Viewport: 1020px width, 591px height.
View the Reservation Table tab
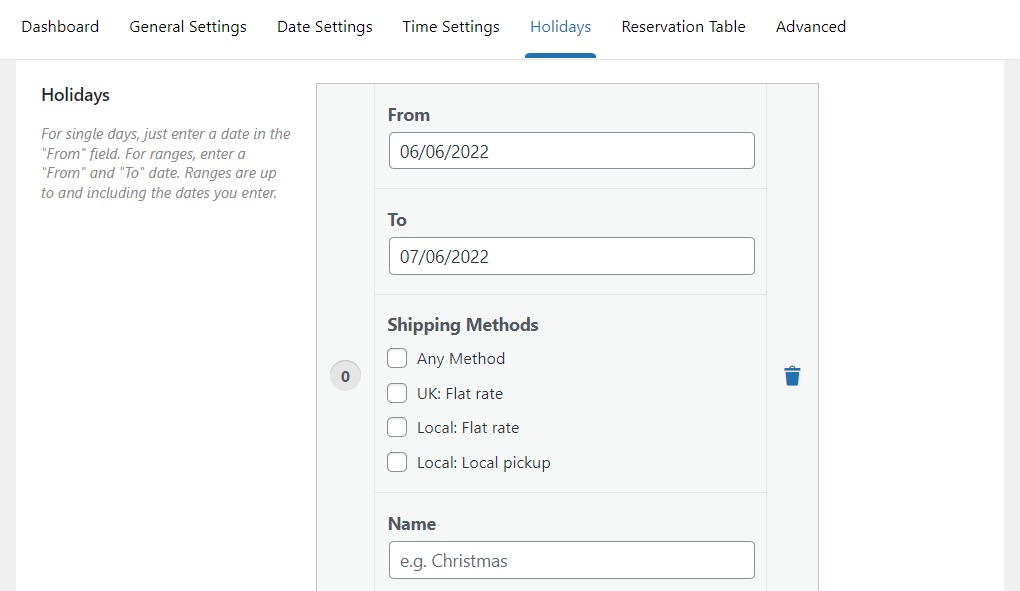click(x=683, y=27)
